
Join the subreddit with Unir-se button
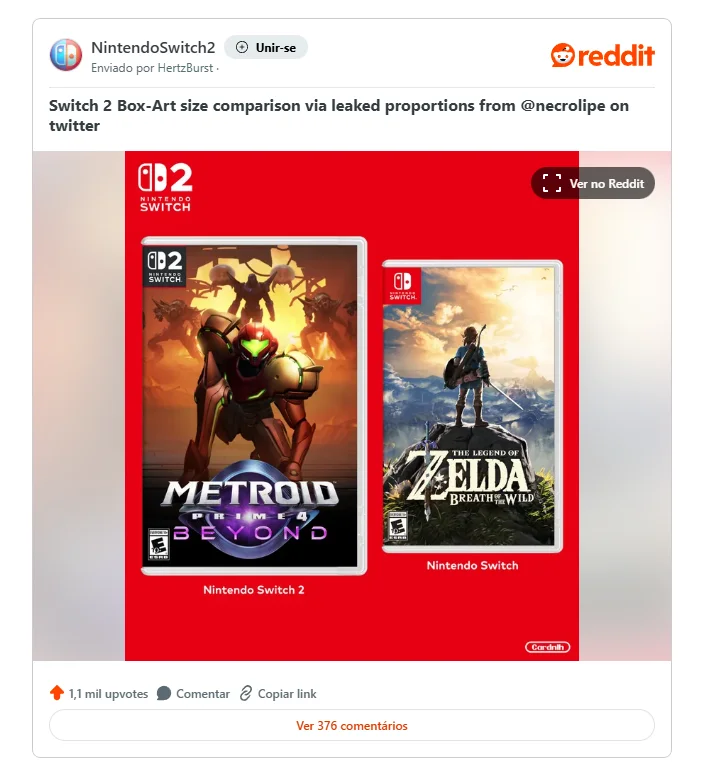(x=266, y=47)
